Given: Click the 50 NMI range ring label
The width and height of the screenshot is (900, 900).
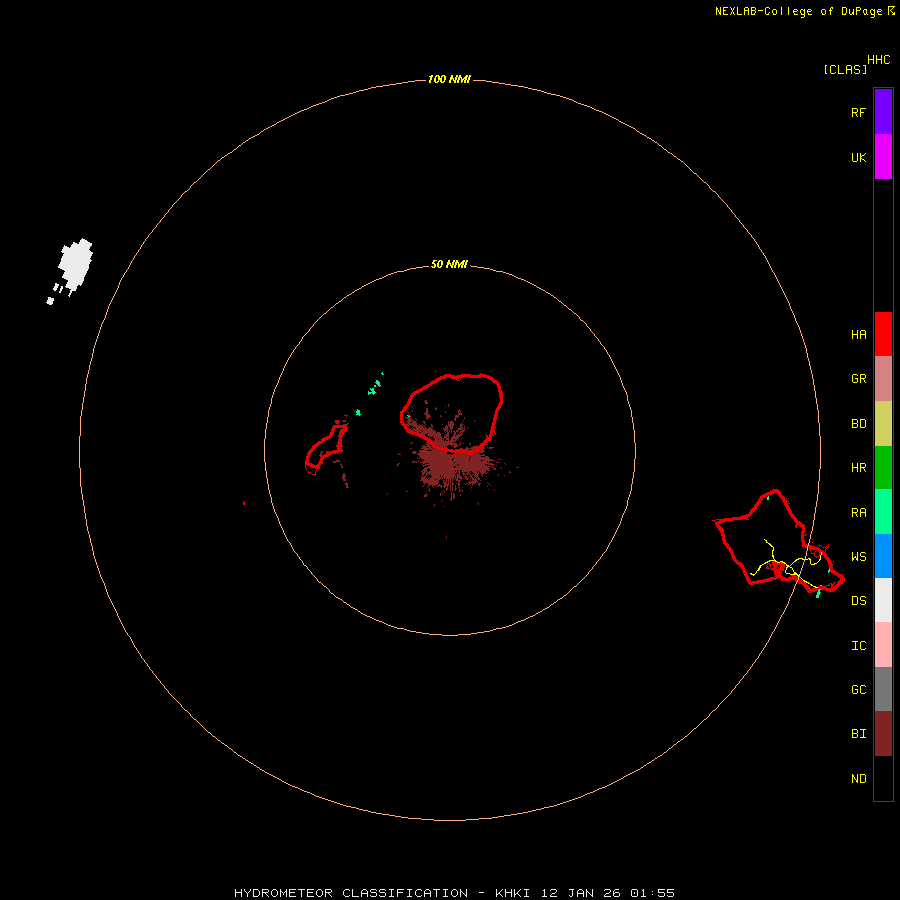Looking at the screenshot, I should click(449, 264).
